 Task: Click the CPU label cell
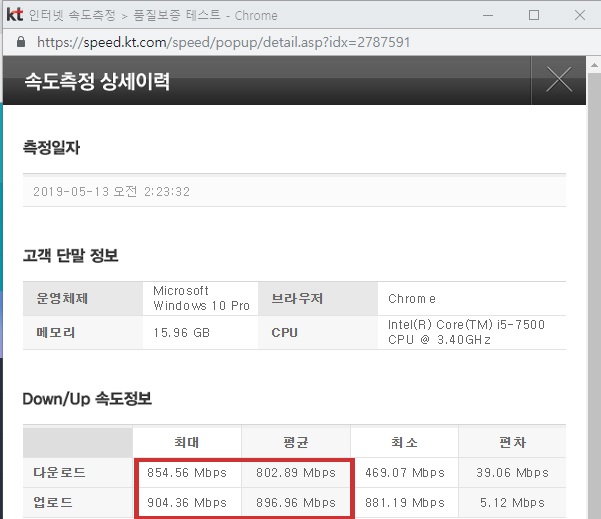[318, 332]
